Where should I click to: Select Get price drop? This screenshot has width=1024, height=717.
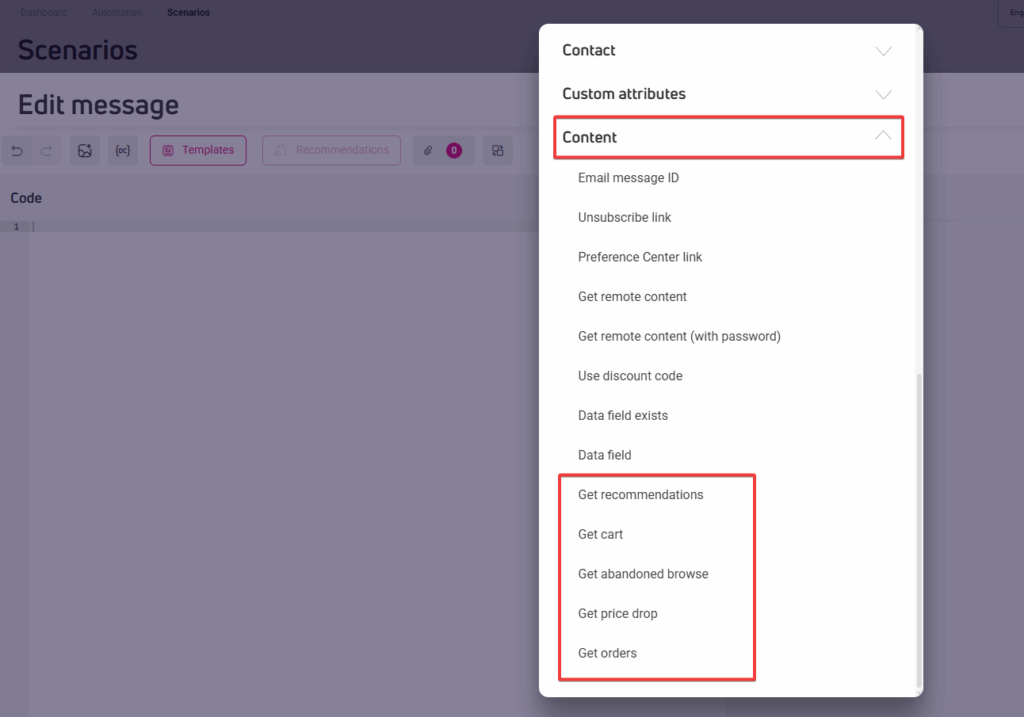(617, 614)
